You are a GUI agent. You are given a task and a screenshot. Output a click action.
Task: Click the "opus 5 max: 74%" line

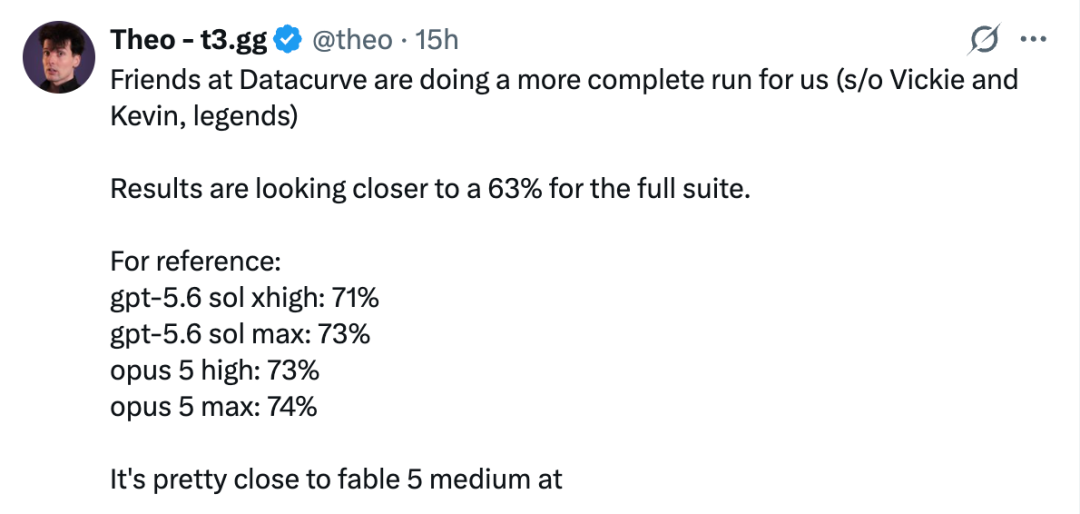[214, 408]
